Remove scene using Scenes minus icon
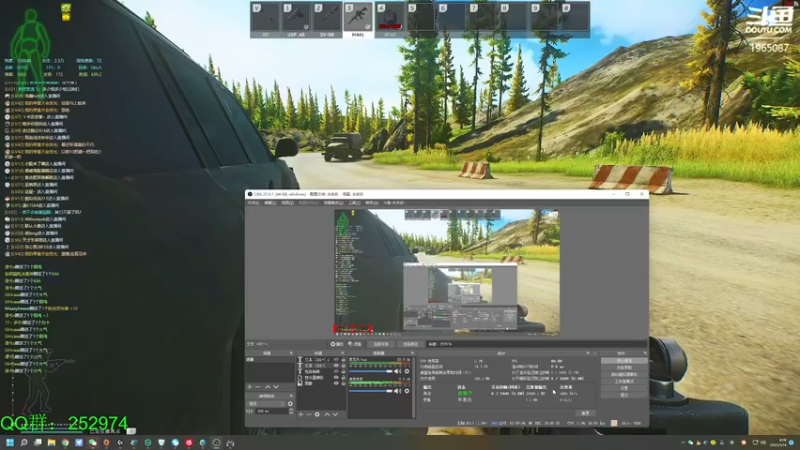800x450 pixels. (258, 387)
